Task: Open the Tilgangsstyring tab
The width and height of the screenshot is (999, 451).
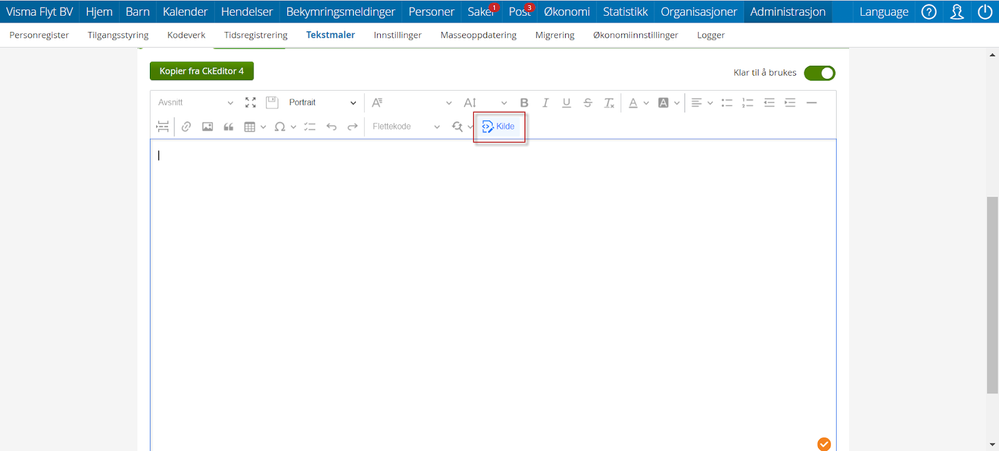Action: [x=118, y=36]
